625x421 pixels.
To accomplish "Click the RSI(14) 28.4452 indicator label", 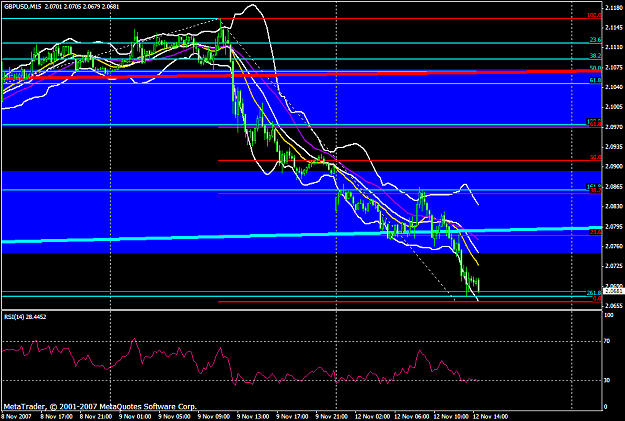I will pyautogui.click(x=25, y=317).
